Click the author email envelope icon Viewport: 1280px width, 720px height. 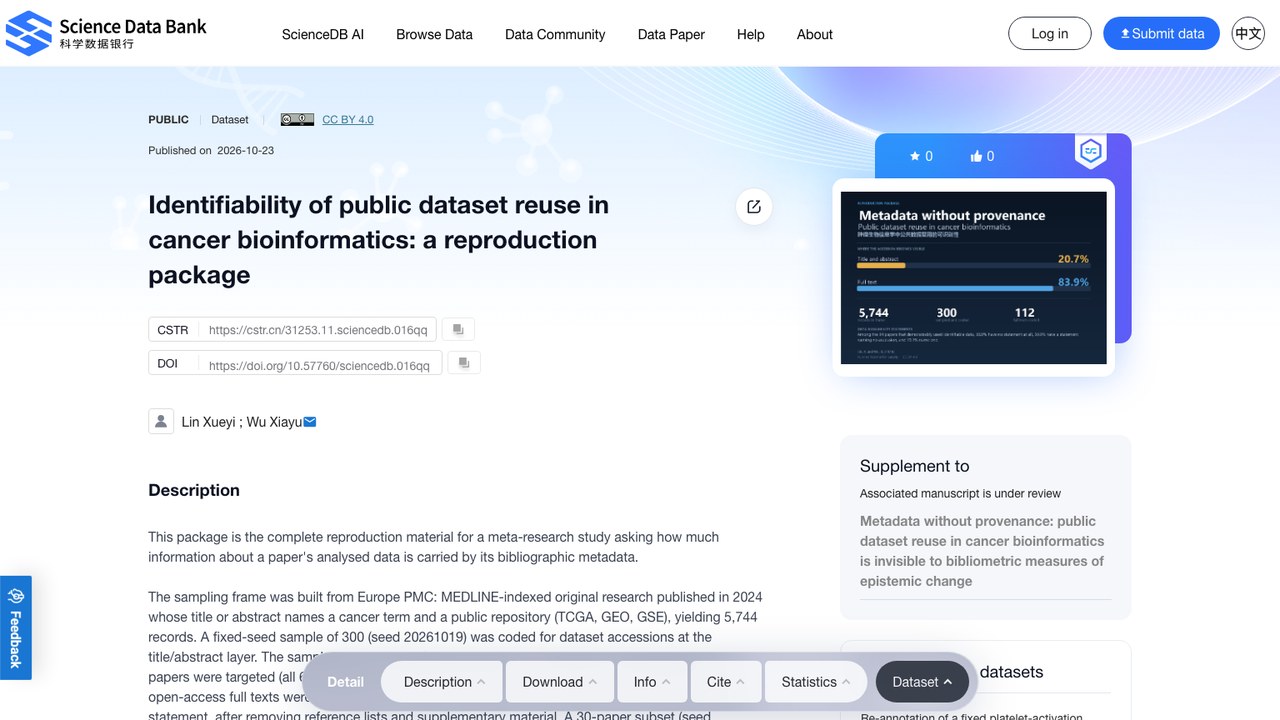point(310,422)
